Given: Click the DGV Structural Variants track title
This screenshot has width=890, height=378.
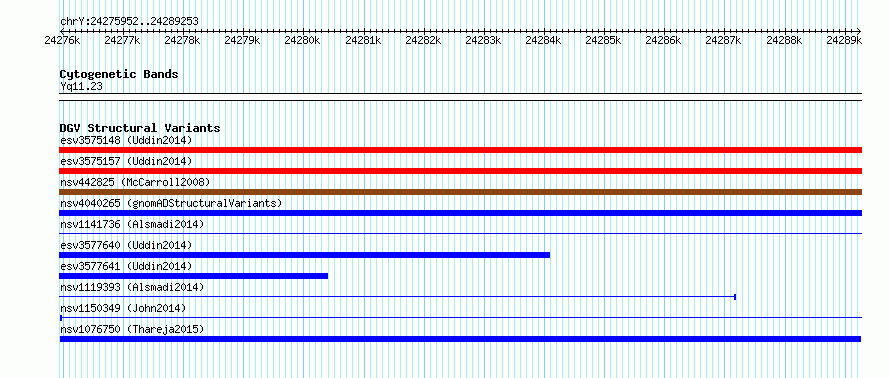Looking at the screenshot, I should 140,128.
